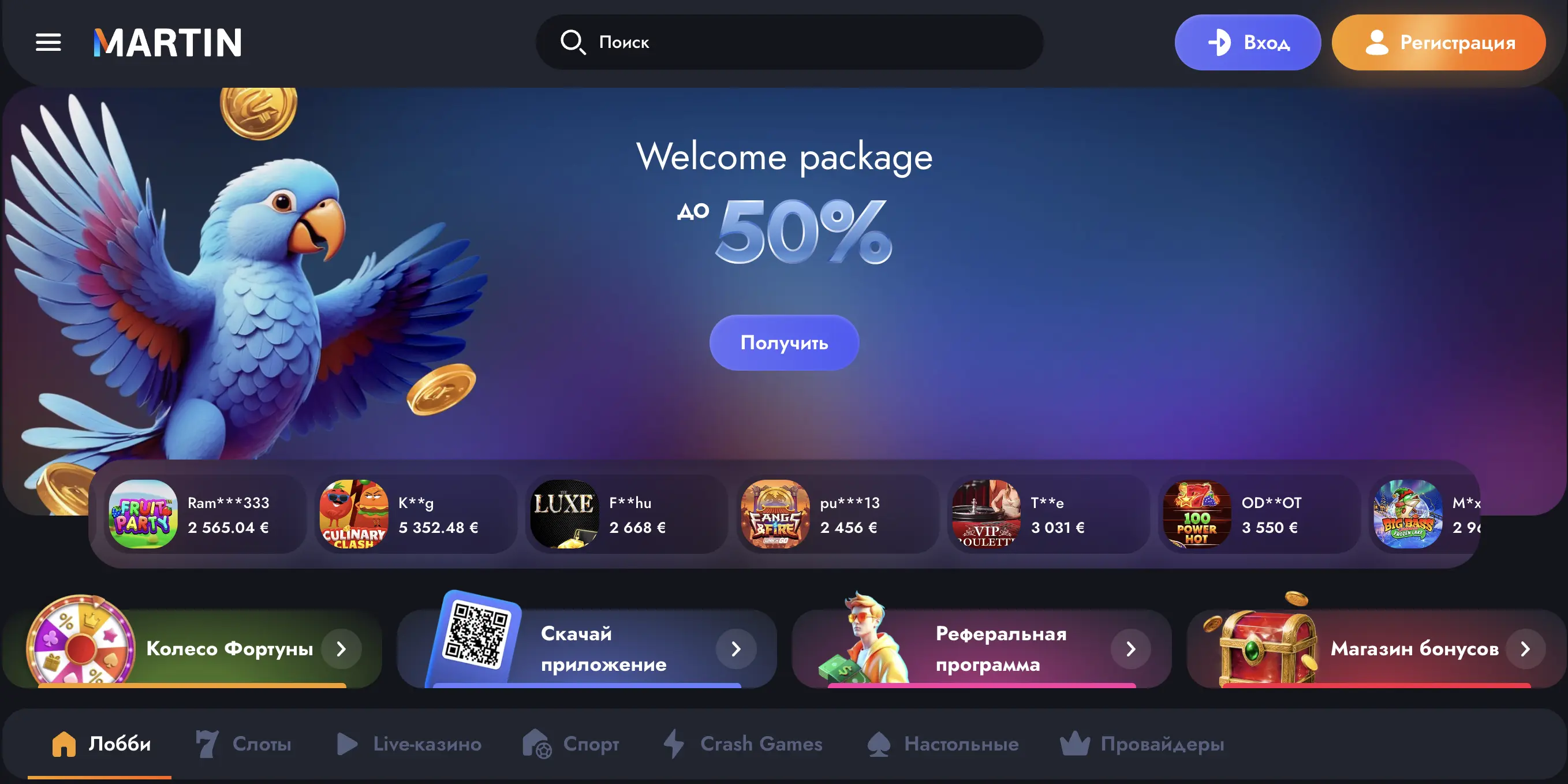Click the Вход login button
Viewport: 1568px width, 784px height.
point(1248,43)
